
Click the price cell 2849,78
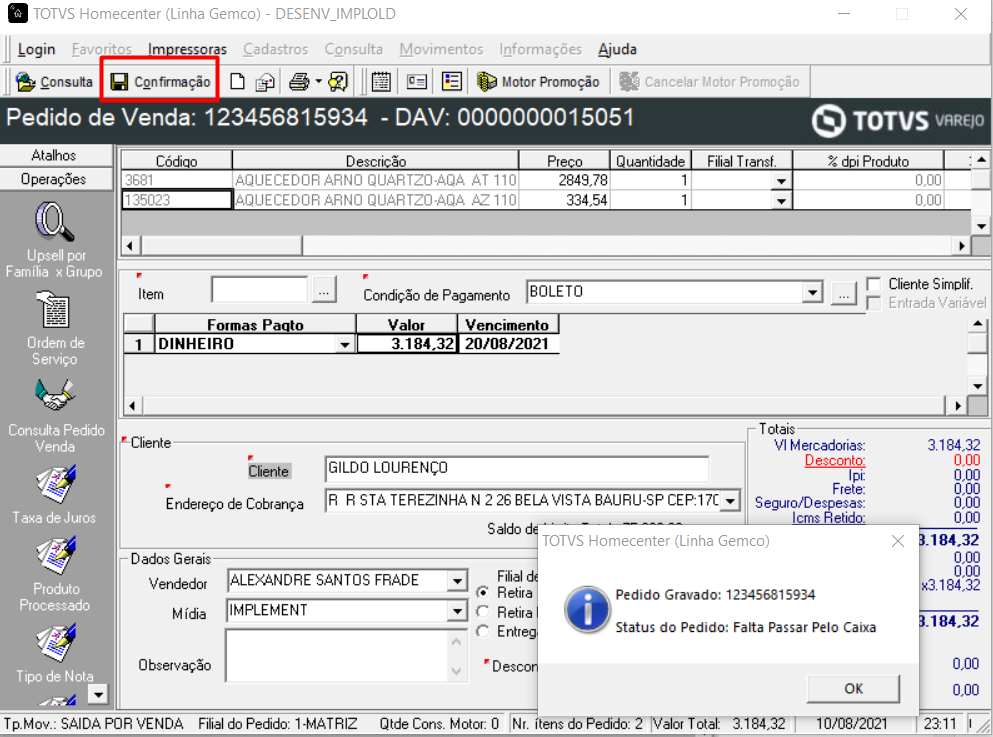point(564,180)
